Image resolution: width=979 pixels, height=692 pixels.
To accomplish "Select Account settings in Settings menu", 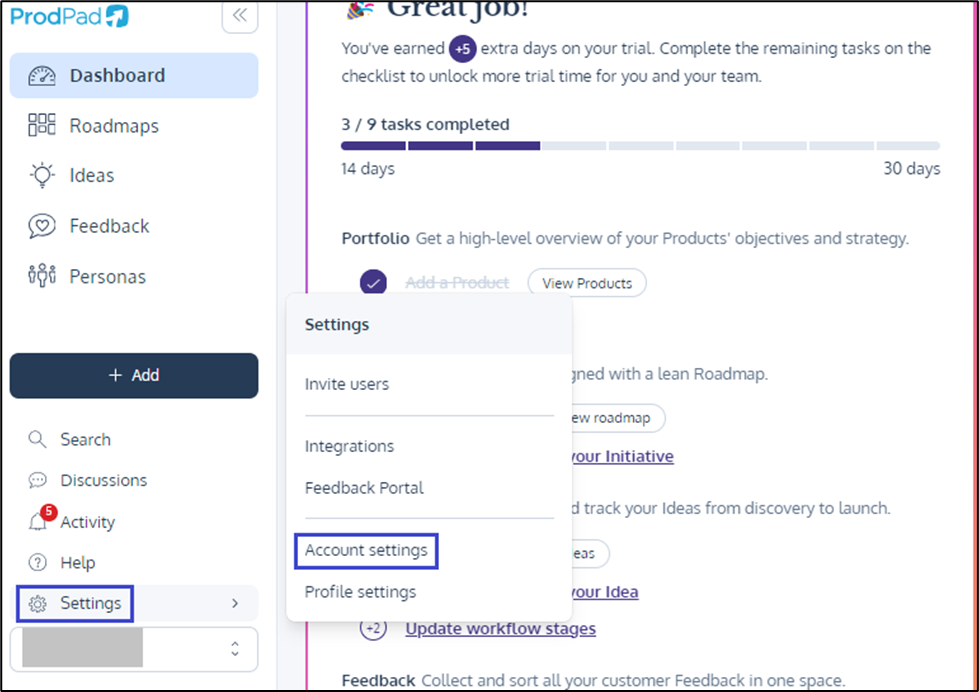I will click(x=366, y=550).
